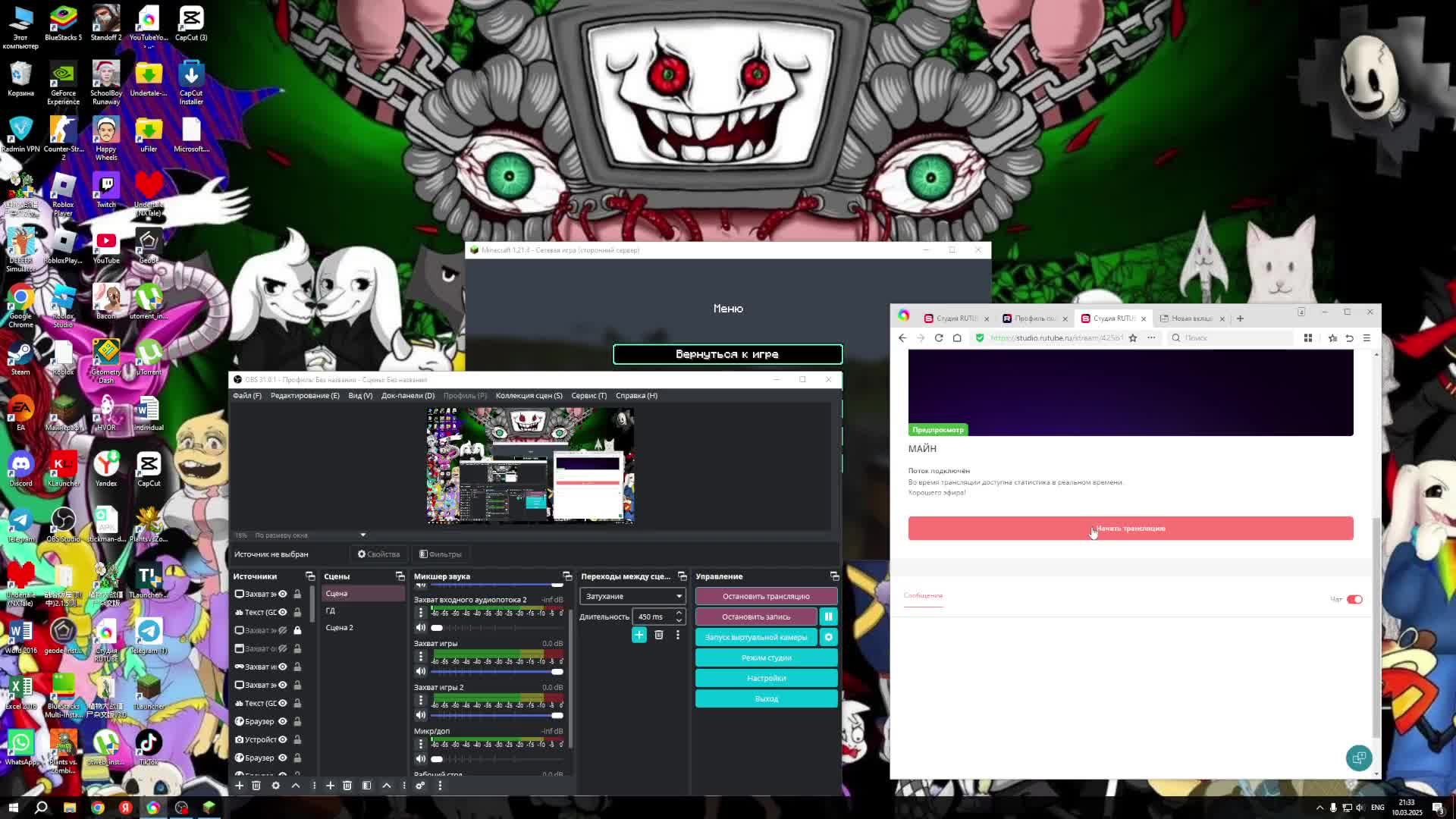This screenshot has height=819, width=1456.
Task: Open Вид (V) menu in OBS
Action: 360,395
